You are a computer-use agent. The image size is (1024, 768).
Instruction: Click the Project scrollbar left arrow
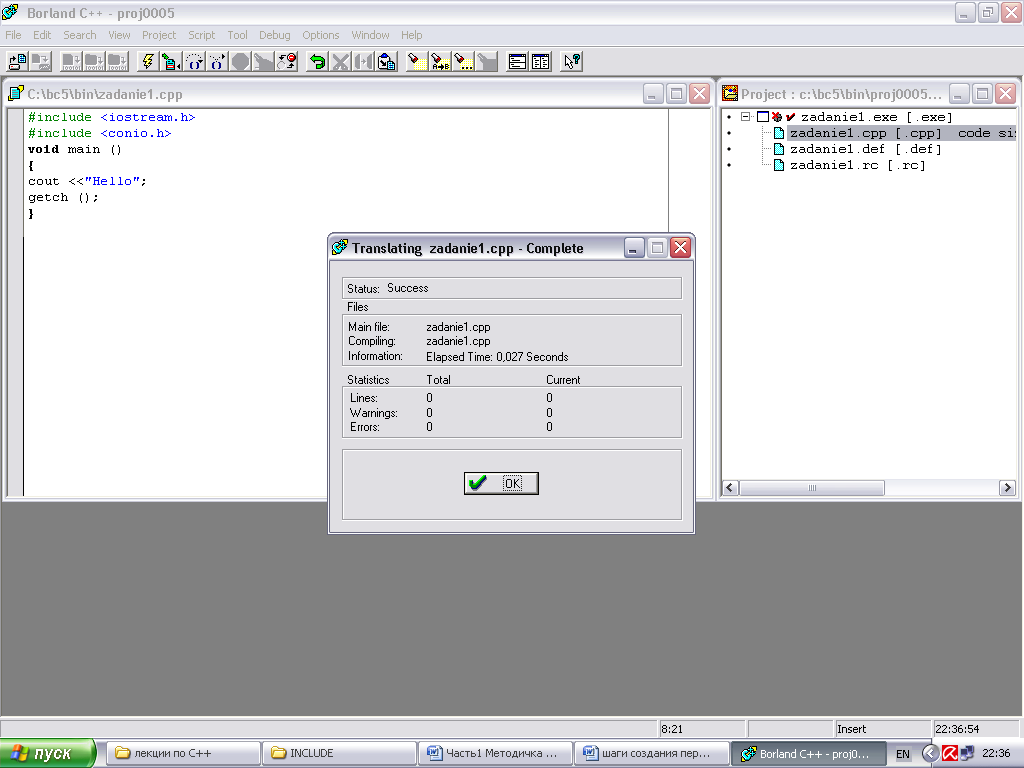pyautogui.click(x=731, y=488)
